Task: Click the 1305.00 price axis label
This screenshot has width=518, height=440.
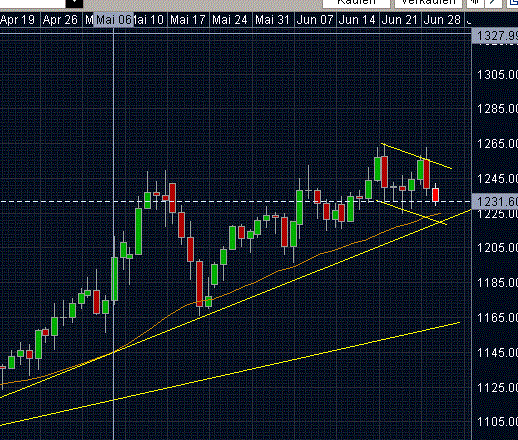Action: click(497, 74)
